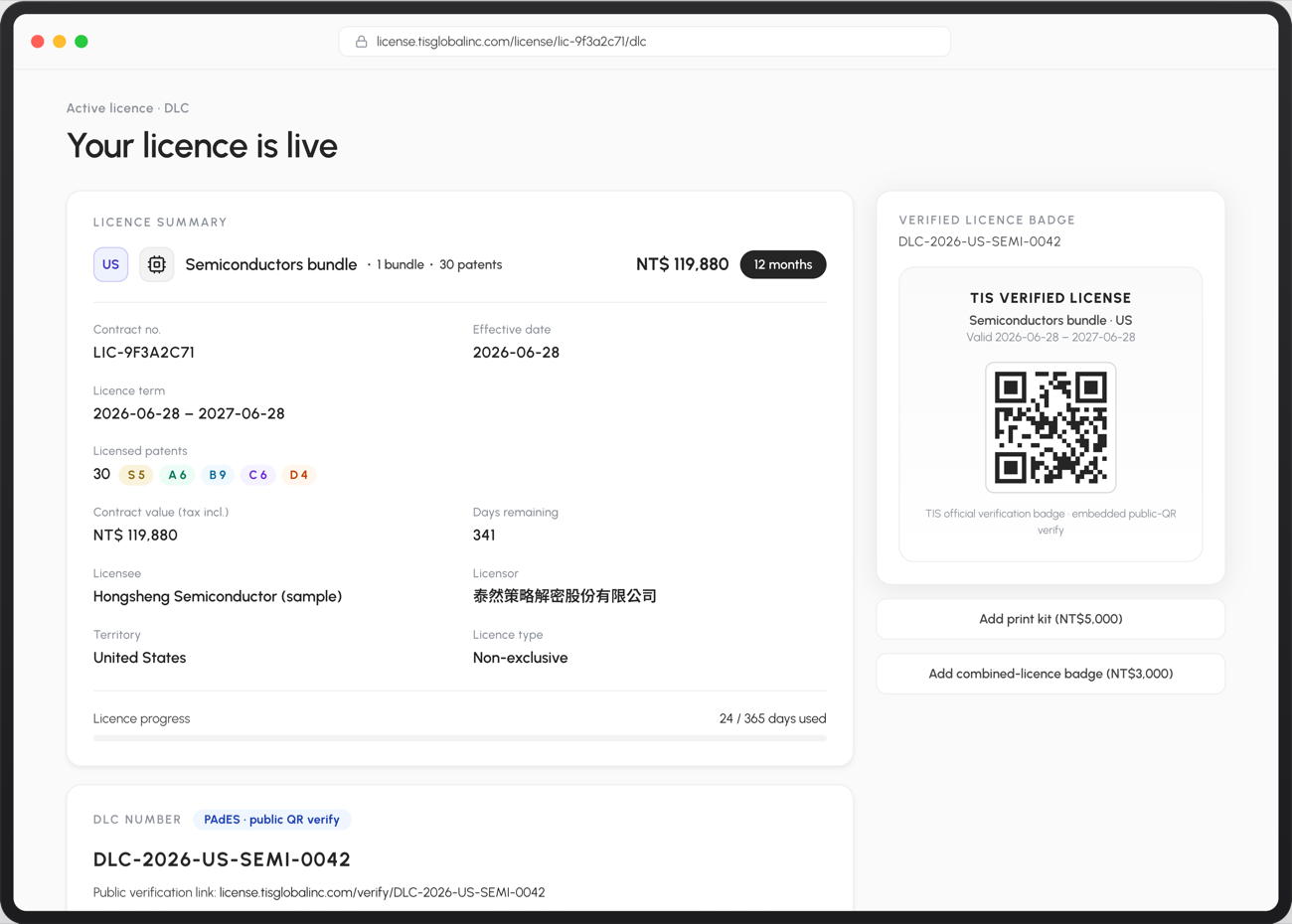Screen dimensions: 1292x924
Task: Click the TIS official verification badge caption
Action: point(1050,522)
